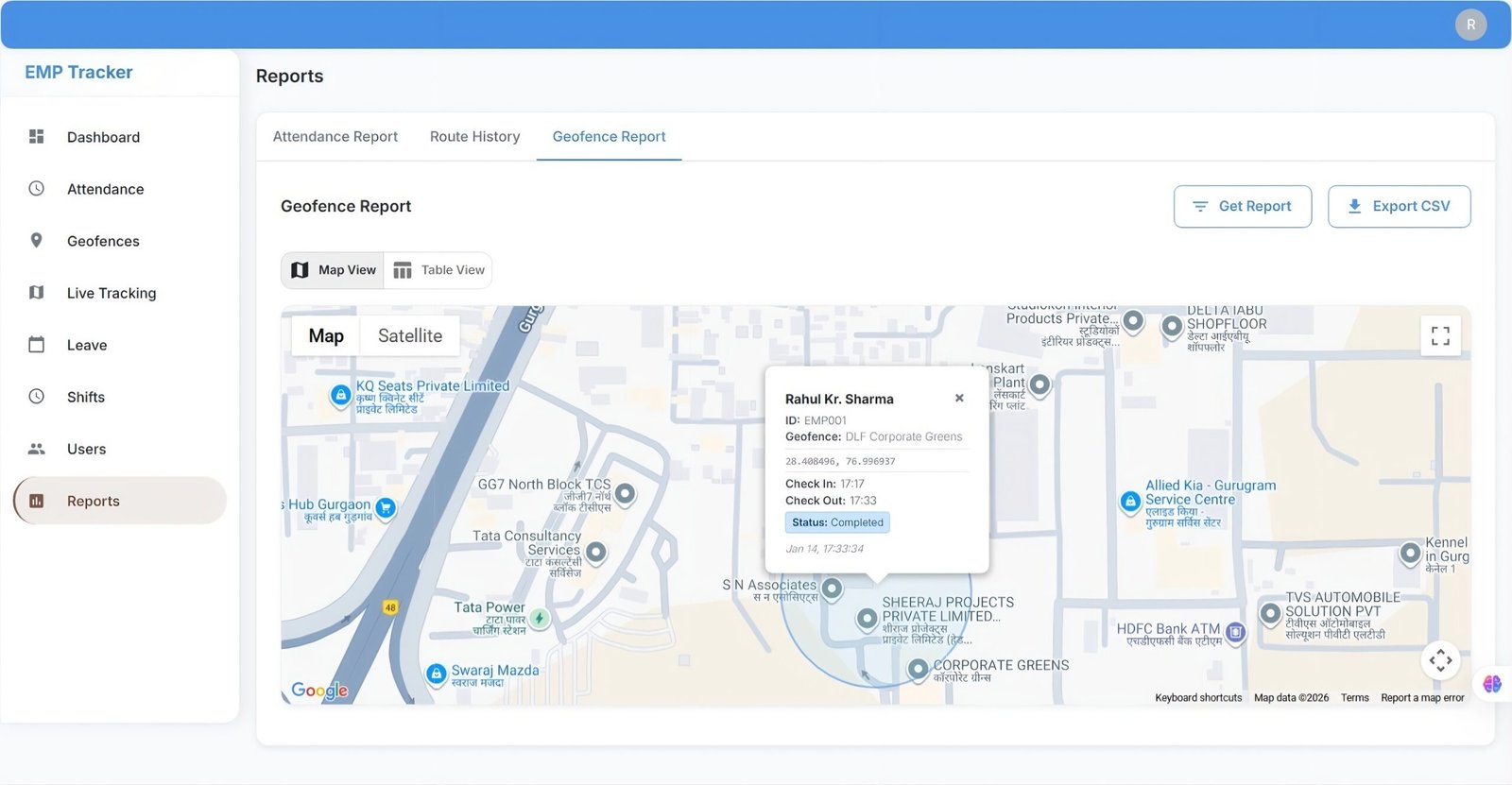This screenshot has height=785, width=1512.
Task: Click the HDFC Bank ATM map marker
Action: 1235,632
